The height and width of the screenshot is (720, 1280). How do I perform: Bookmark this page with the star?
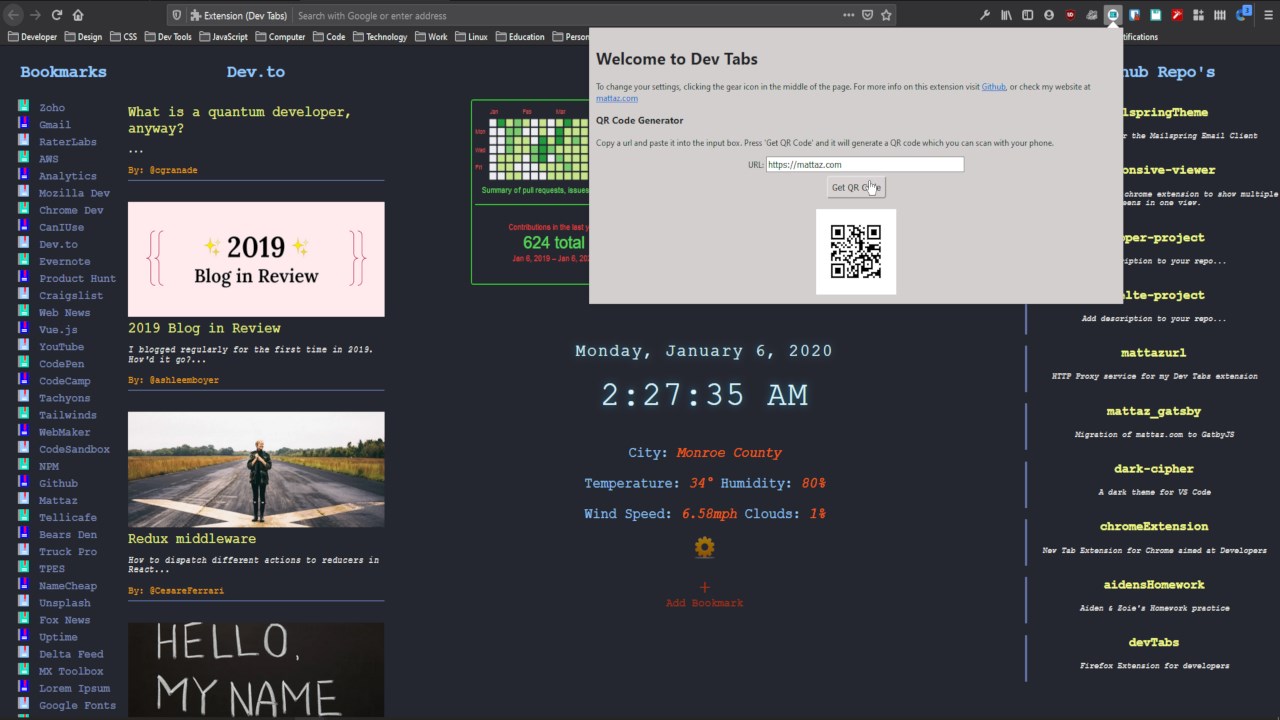tap(886, 15)
